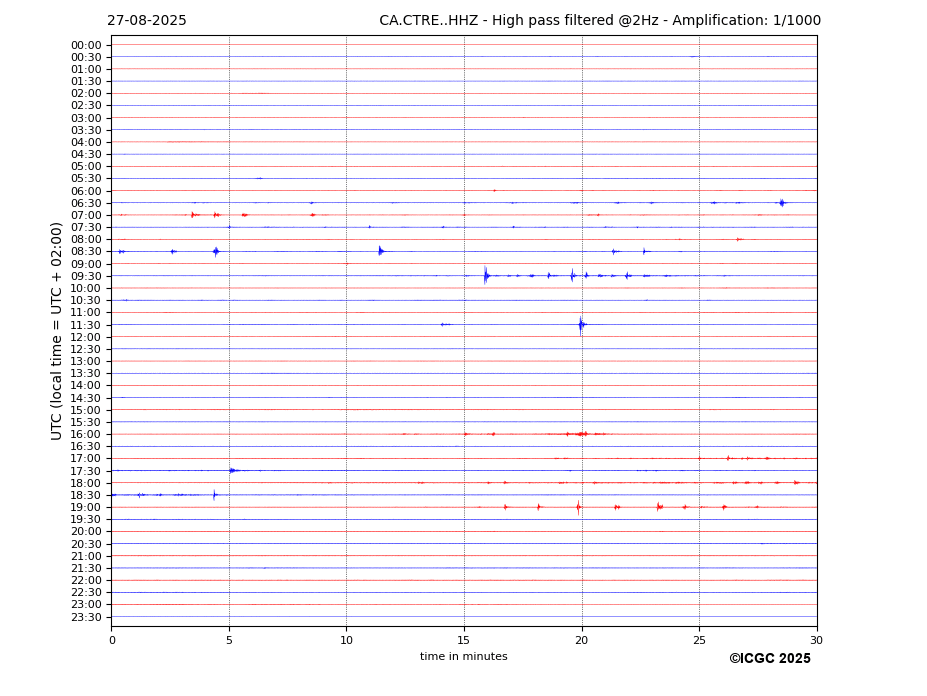Select the 05:30 time row label
The image size is (927, 696).
[x=86, y=179]
